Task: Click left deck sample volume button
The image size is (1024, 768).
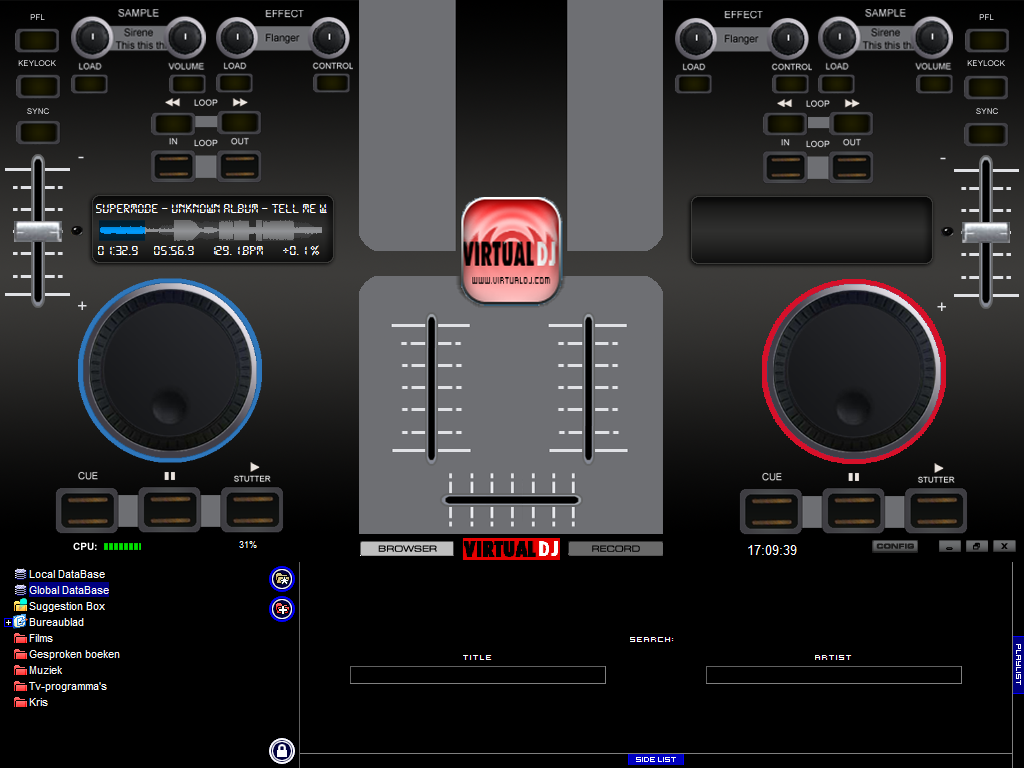Action: click(x=187, y=84)
